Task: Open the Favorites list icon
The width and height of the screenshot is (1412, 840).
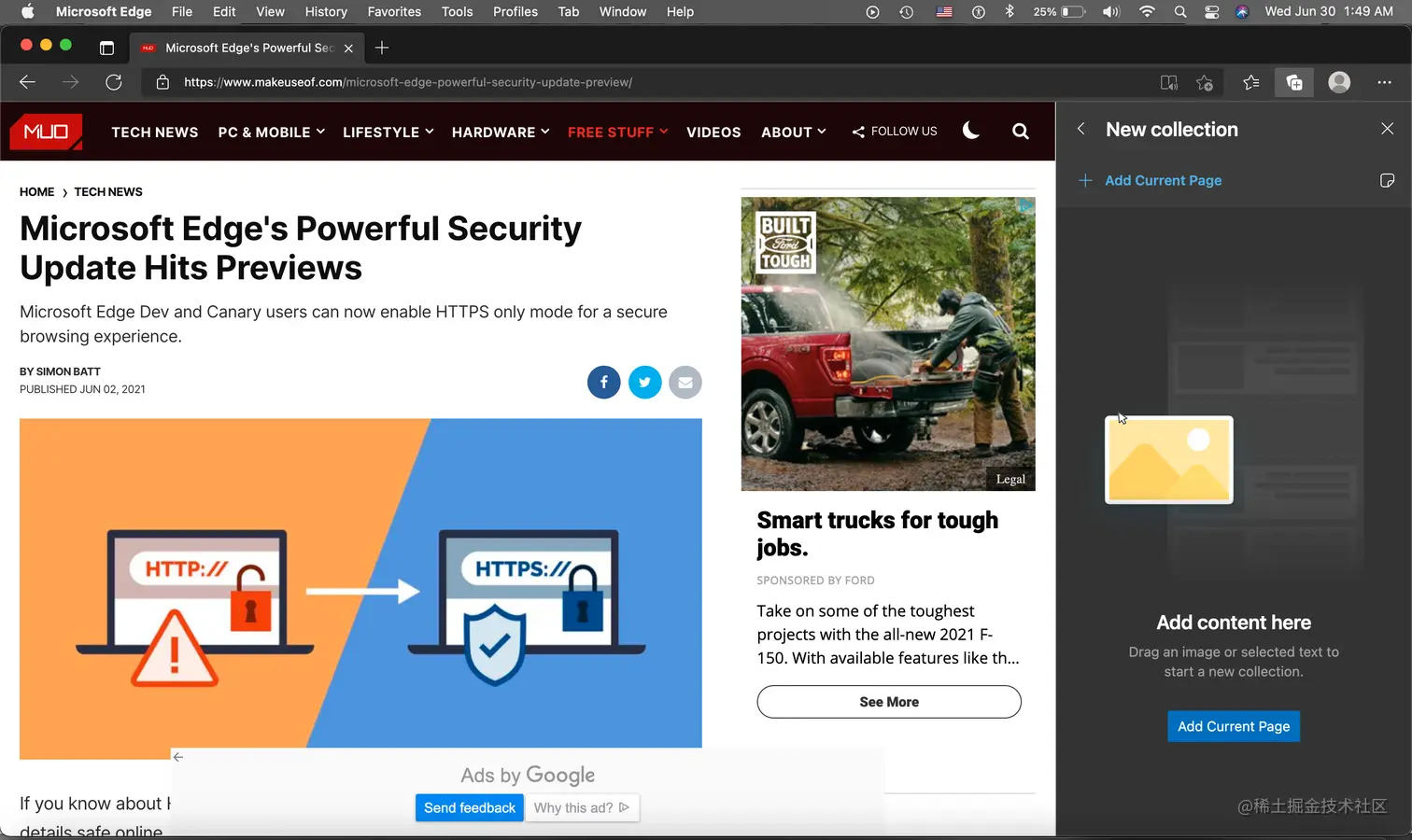Action: (x=1251, y=82)
